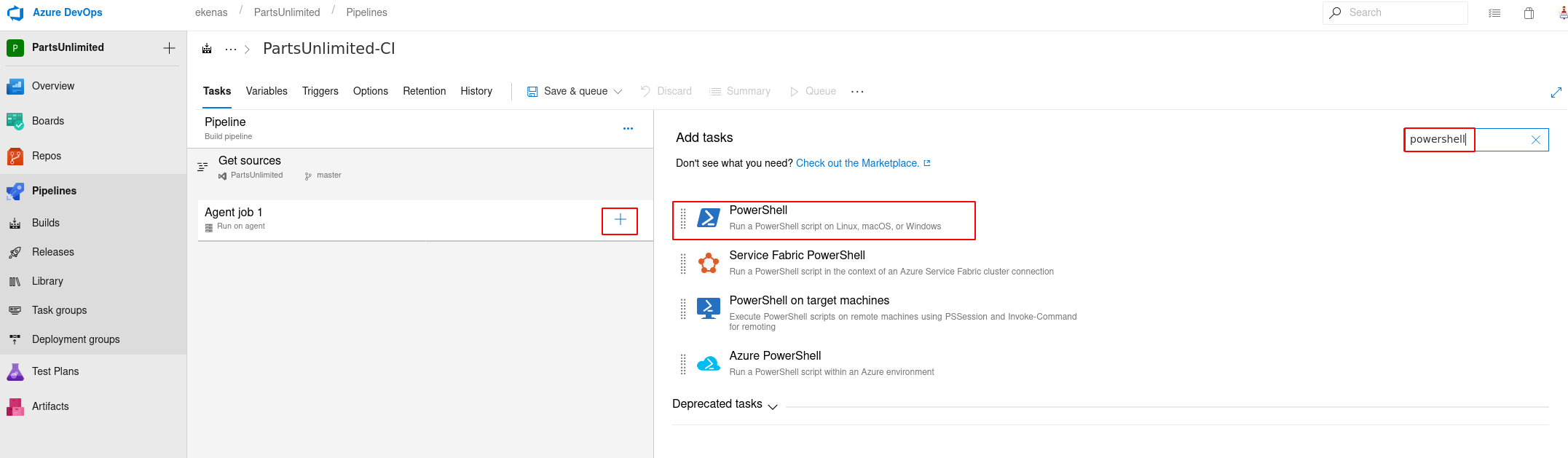Viewport: 1568px width, 458px height.
Task: Open the user profile avatar
Action: [1563, 13]
